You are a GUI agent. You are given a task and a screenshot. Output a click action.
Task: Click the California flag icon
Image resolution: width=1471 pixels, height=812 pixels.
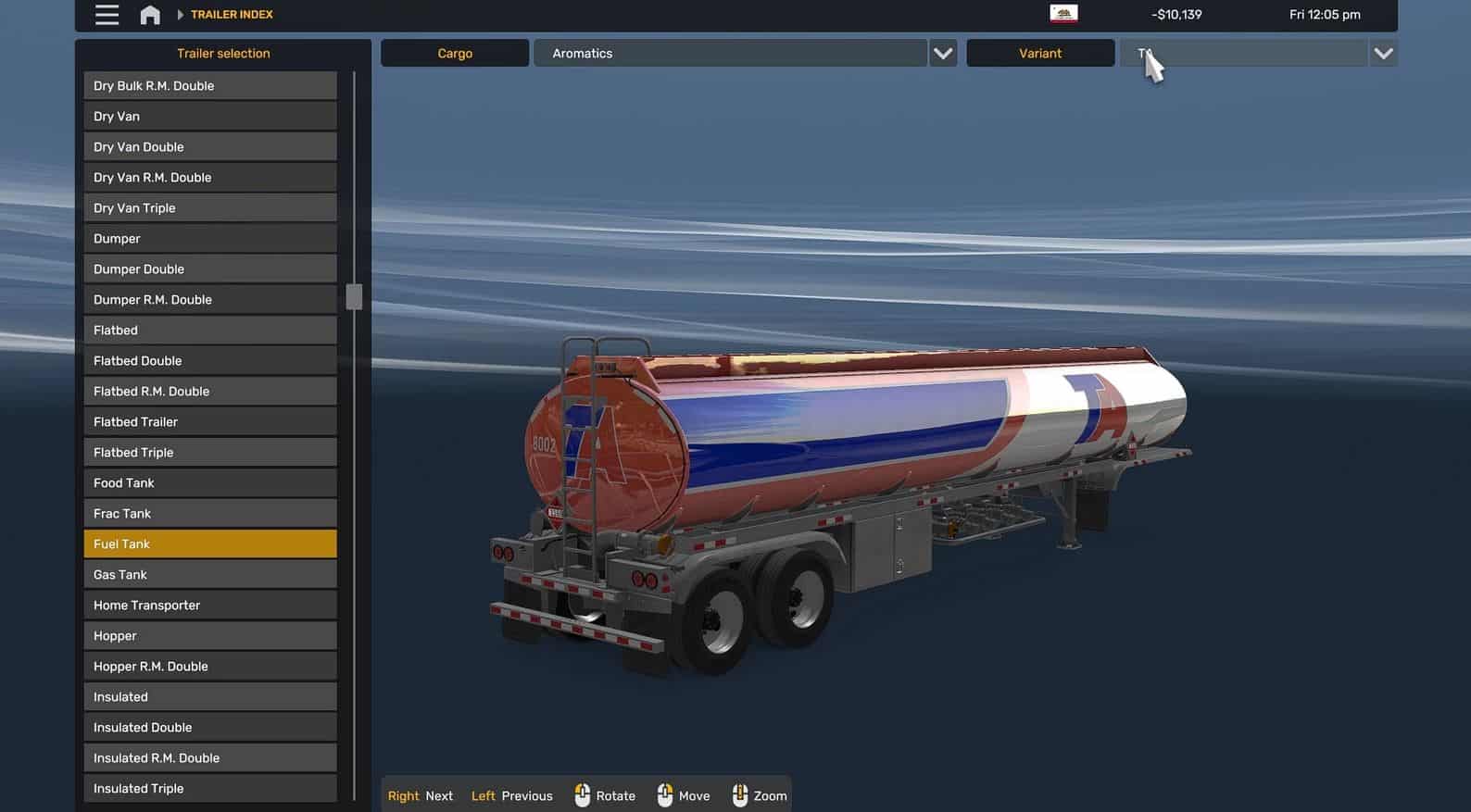click(x=1062, y=14)
